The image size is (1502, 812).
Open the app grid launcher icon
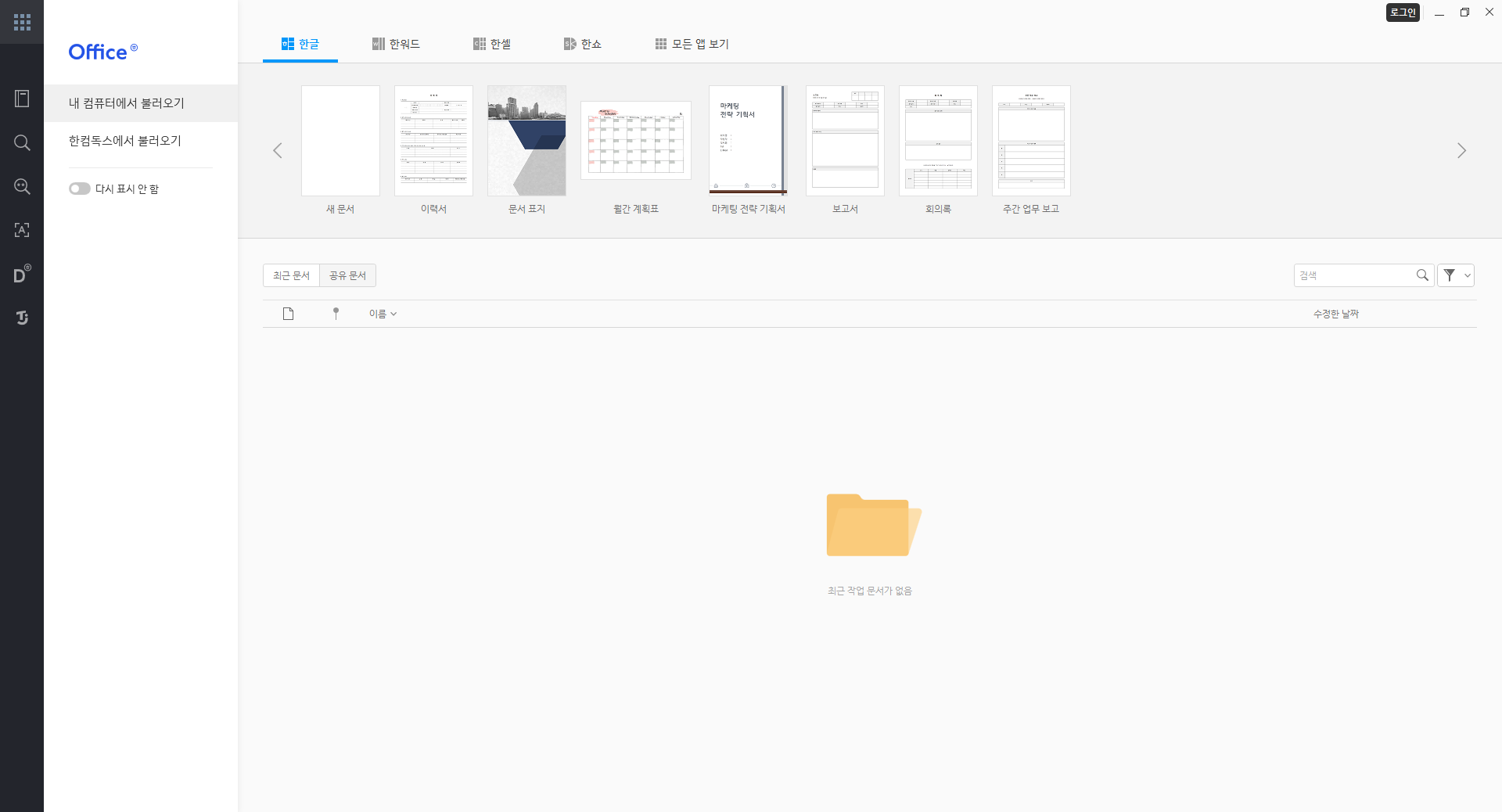(22, 22)
